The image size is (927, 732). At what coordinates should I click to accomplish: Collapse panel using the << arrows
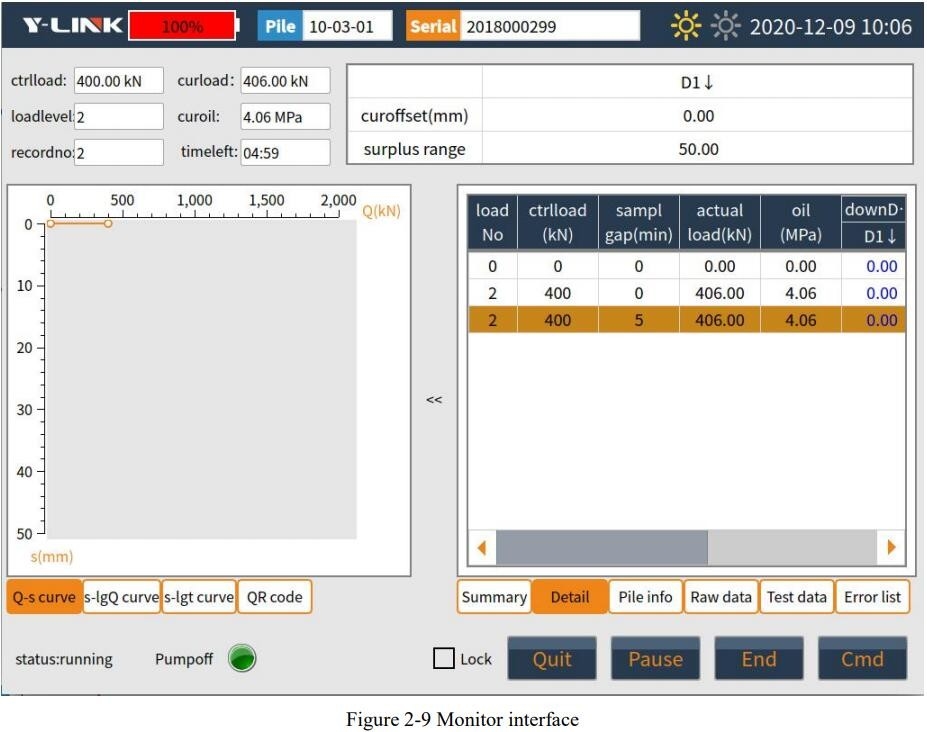(434, 399)
